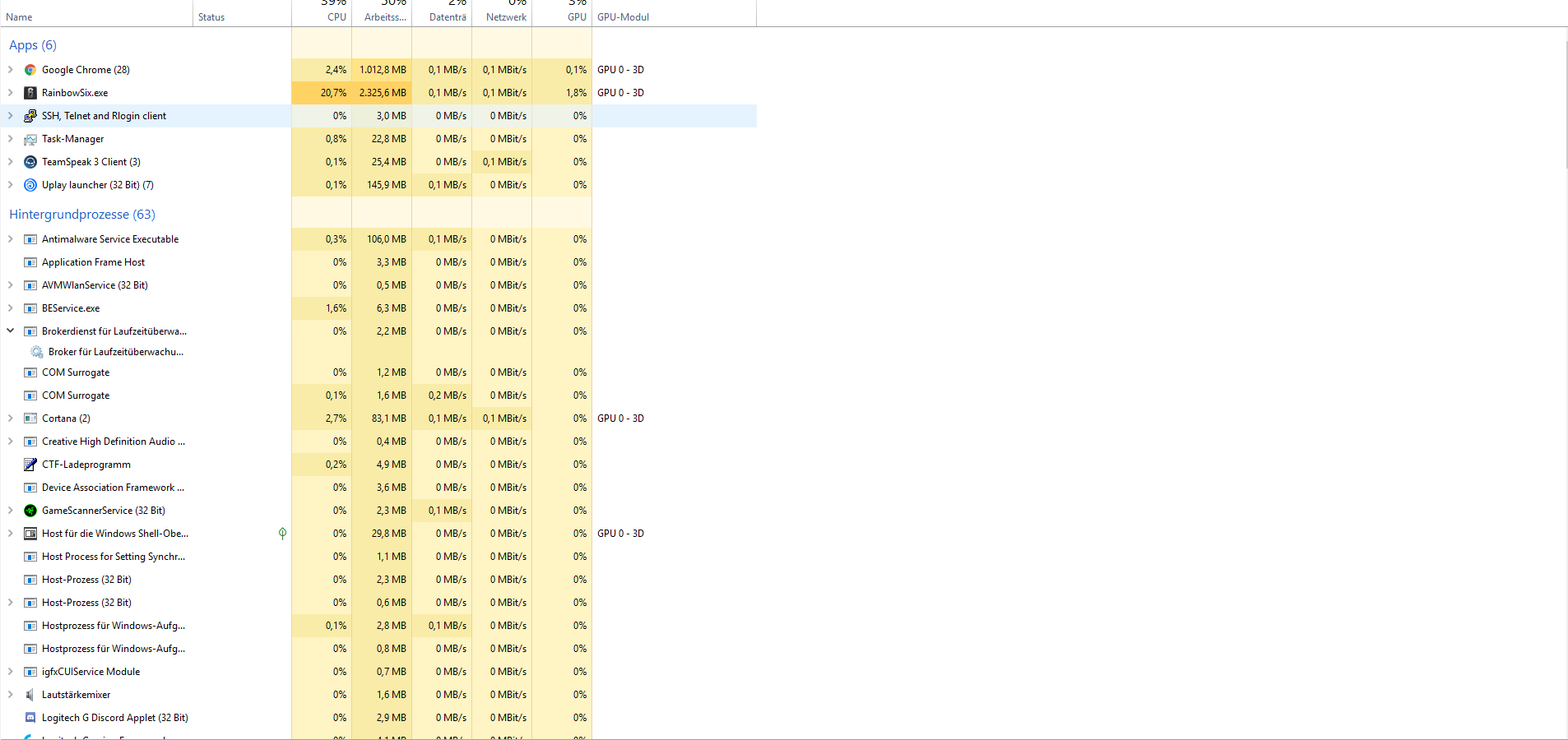Click the Broker für Laufzeitüberwachung gear icon

pos(37,352)
